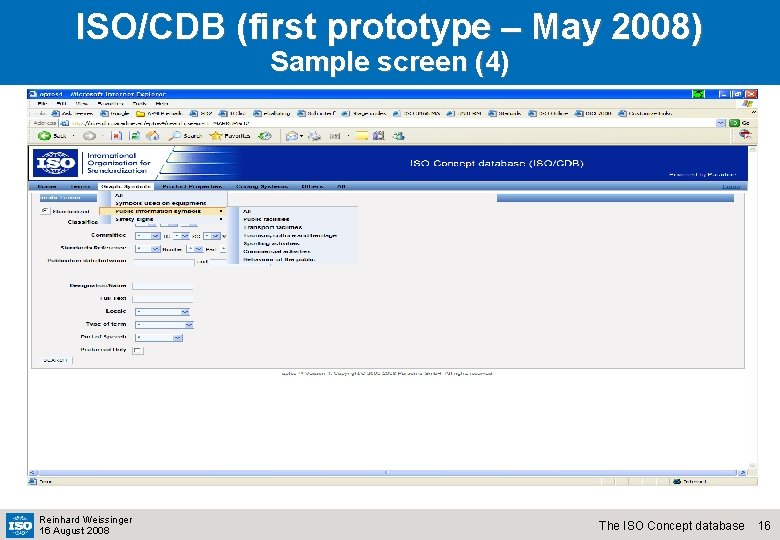The image size is (780, 540).
Task: Click the yellow Discuss folder toolbar icon
Action: (x=362, y=135)
